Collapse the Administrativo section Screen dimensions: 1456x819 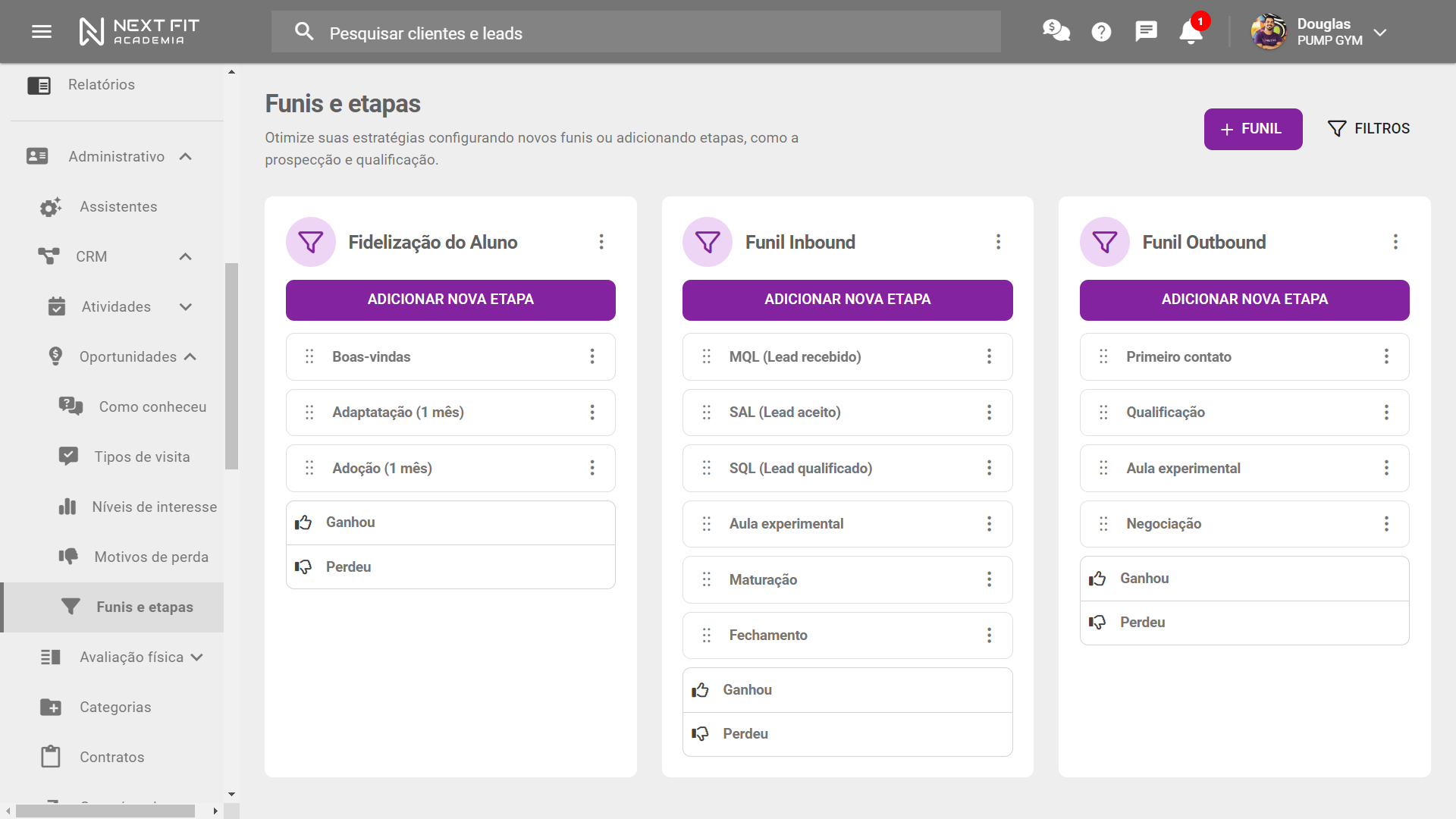(186, 156)
